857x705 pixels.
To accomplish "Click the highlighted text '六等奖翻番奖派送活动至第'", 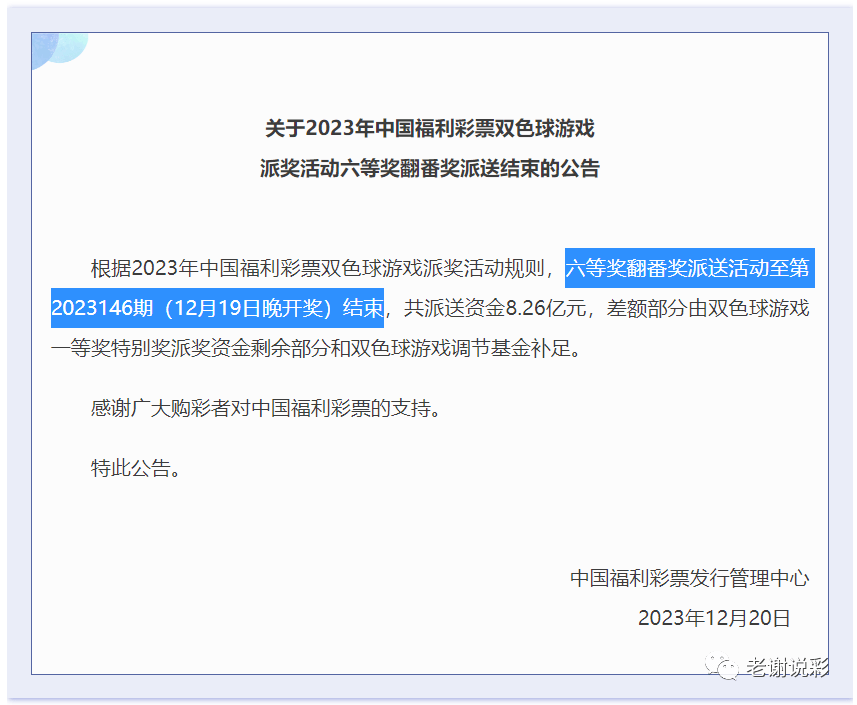I will 688,268.
